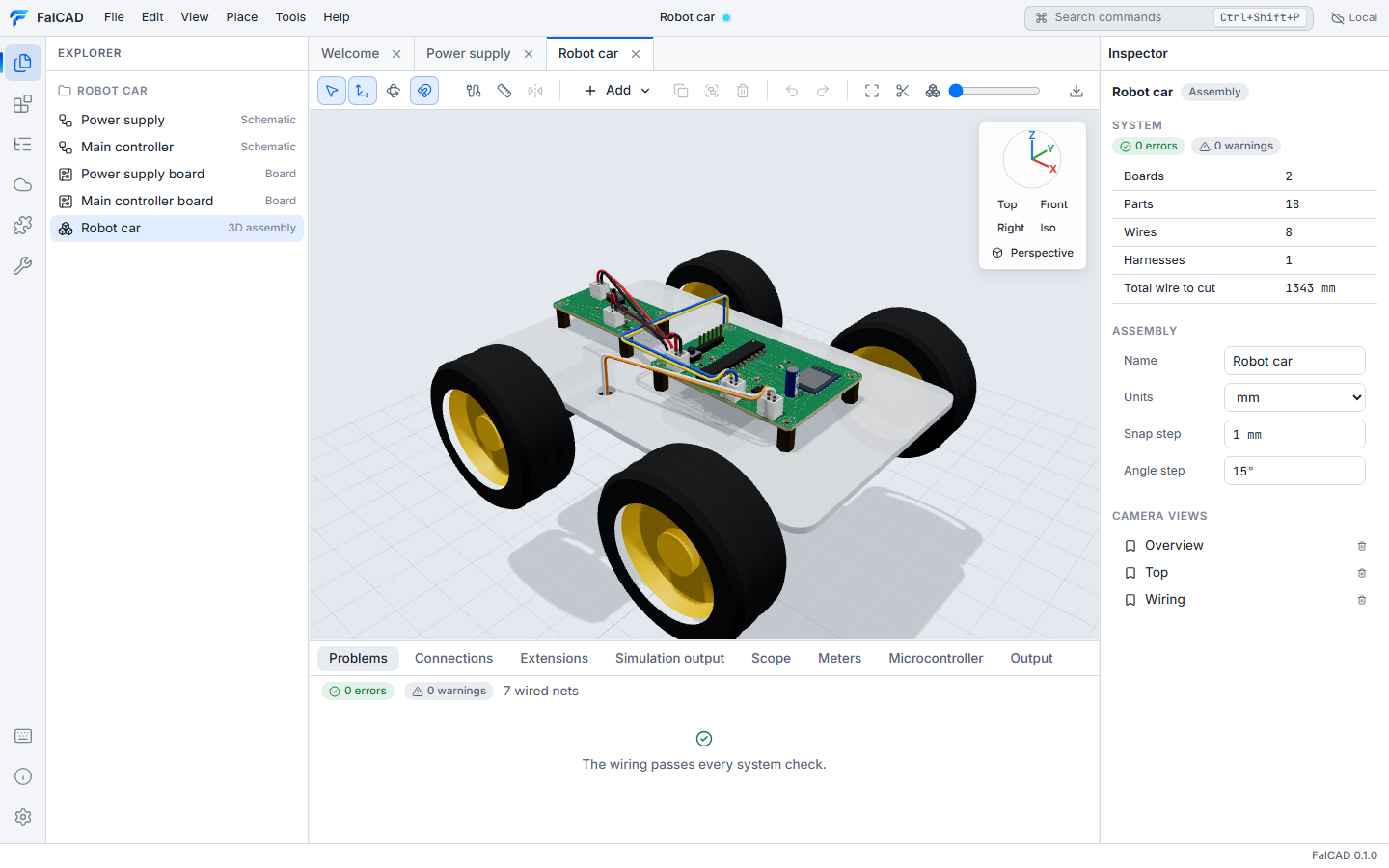Viewport: 1389px width, 868px height.
Task: Switch camera to Right view
Action: point(1011,228)
